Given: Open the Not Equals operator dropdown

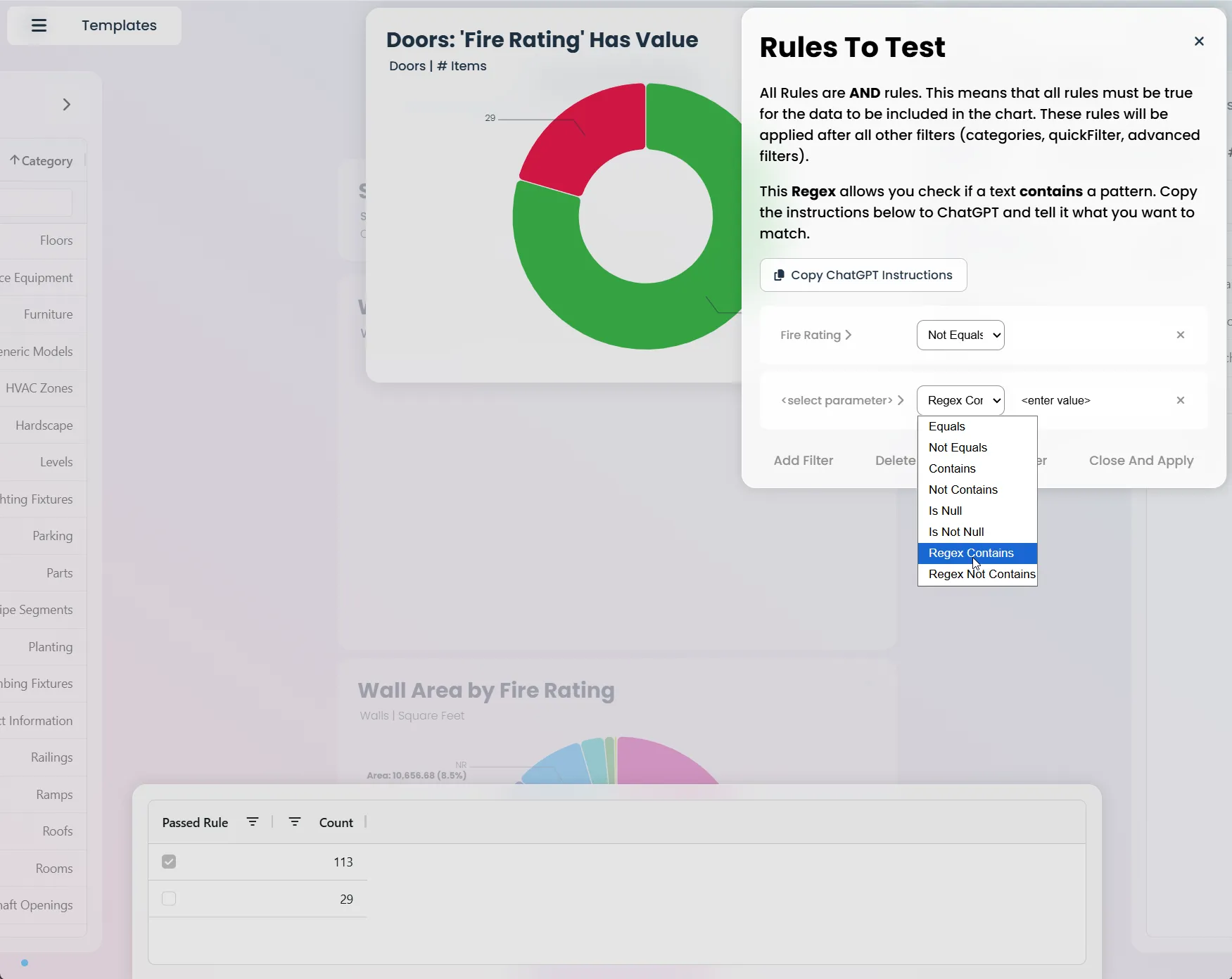Looking at the screenshot, I should 960,335.
